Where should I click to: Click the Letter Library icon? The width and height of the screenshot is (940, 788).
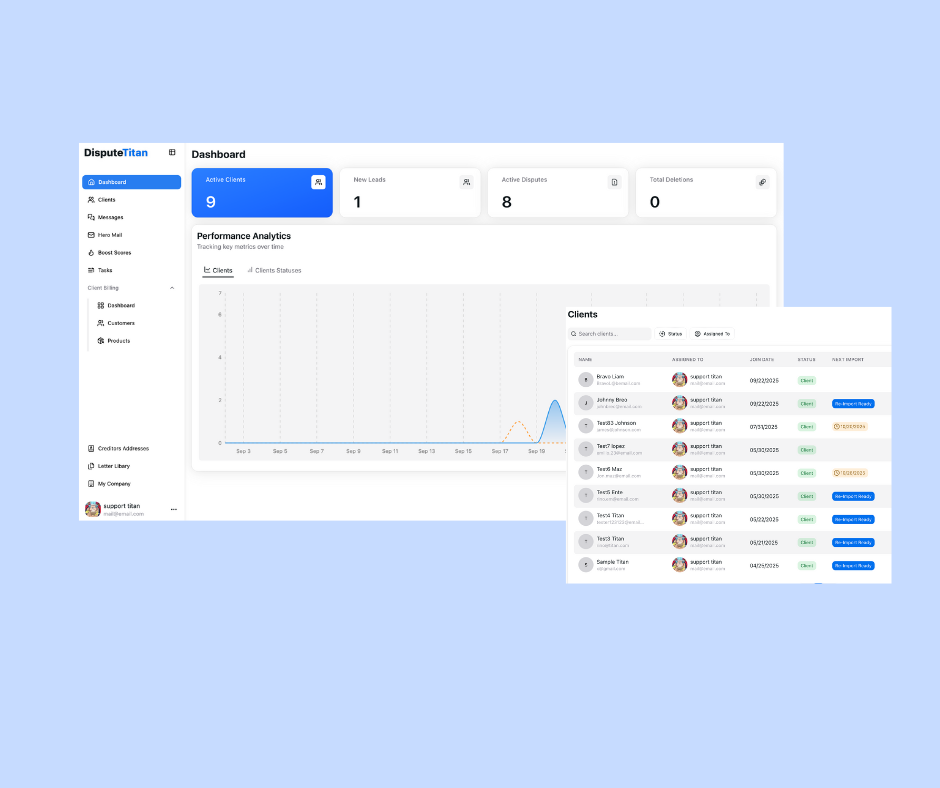coord(89,466)
